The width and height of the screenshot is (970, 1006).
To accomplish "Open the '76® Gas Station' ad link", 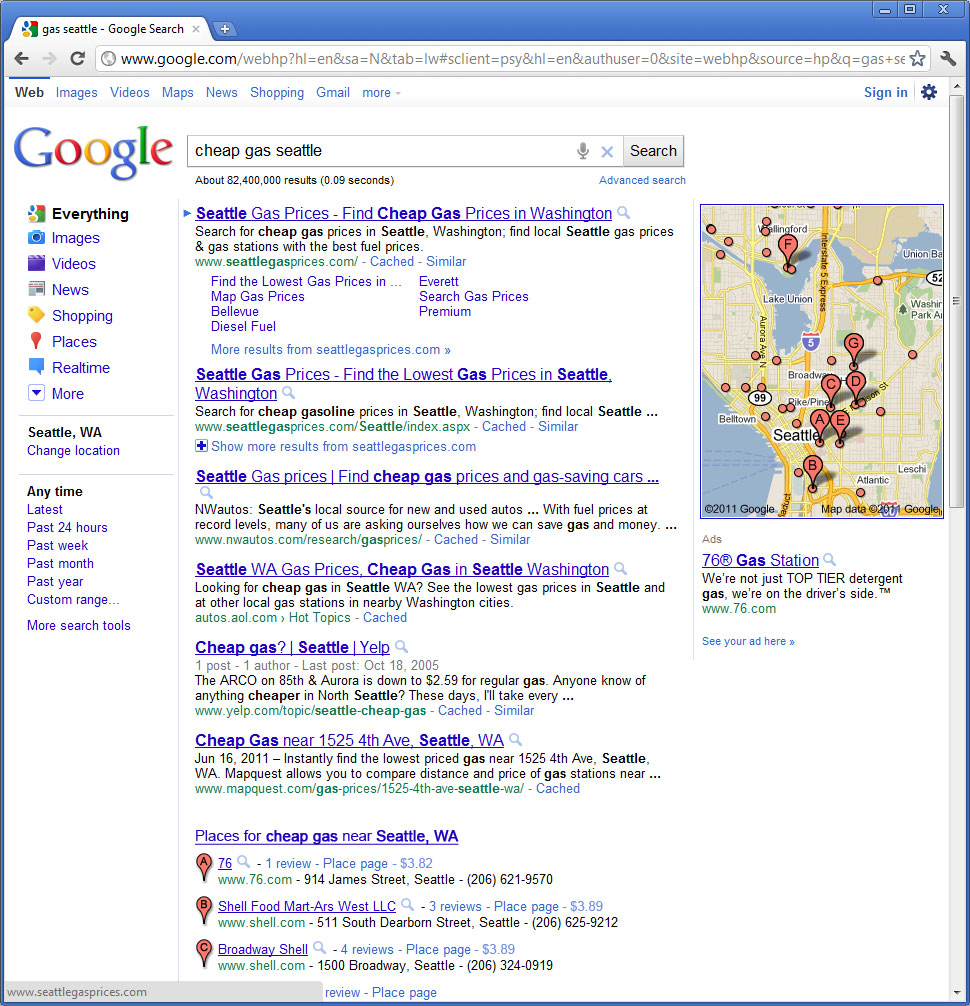I will point(760,560).
